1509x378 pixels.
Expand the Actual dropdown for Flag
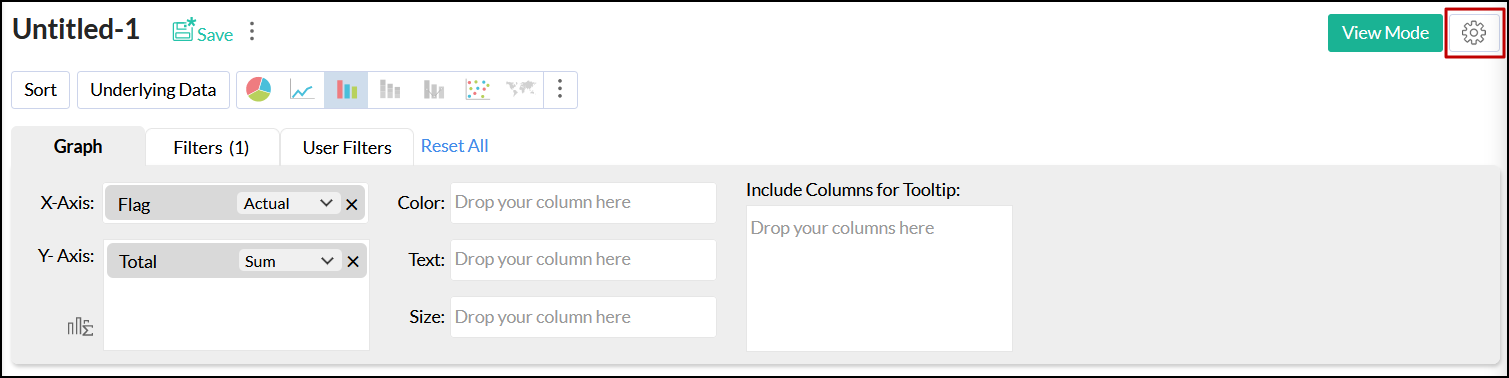coord(289,203)
